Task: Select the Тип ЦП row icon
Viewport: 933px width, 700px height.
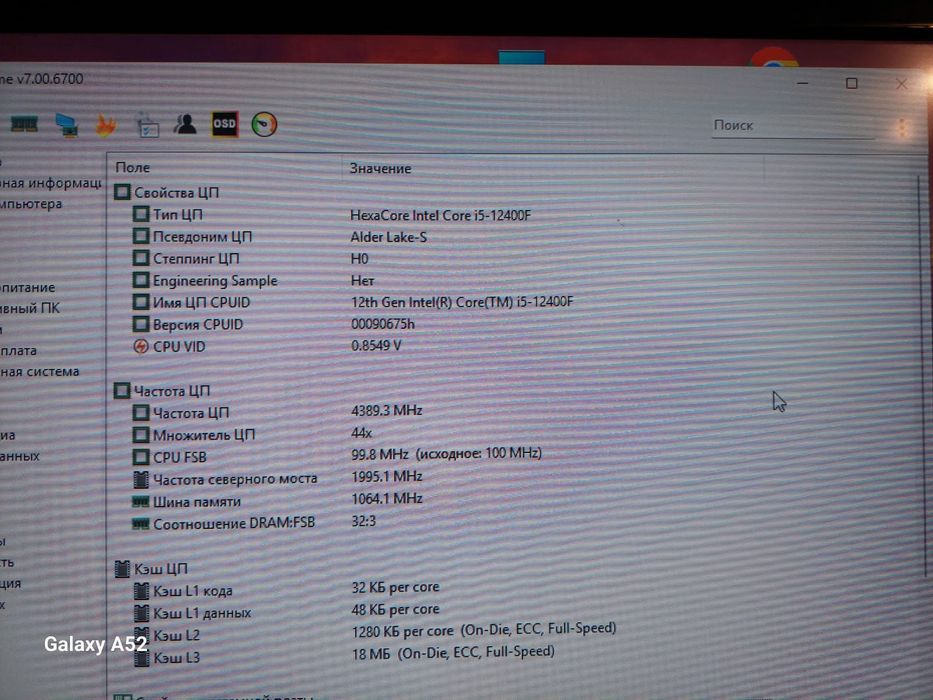Action: [x=141, y=214]
